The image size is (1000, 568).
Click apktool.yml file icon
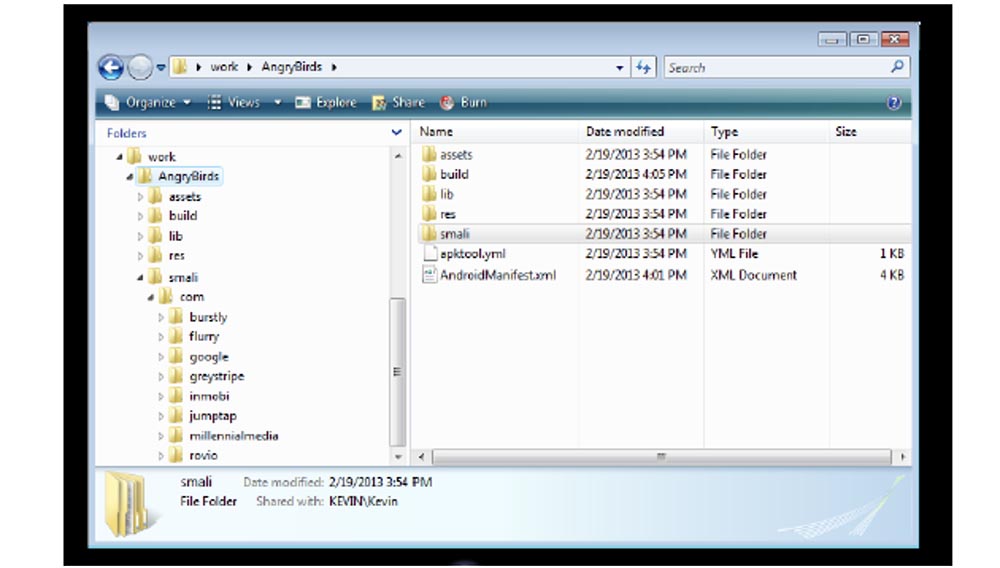pyautogui.click(x=430, y=253)
